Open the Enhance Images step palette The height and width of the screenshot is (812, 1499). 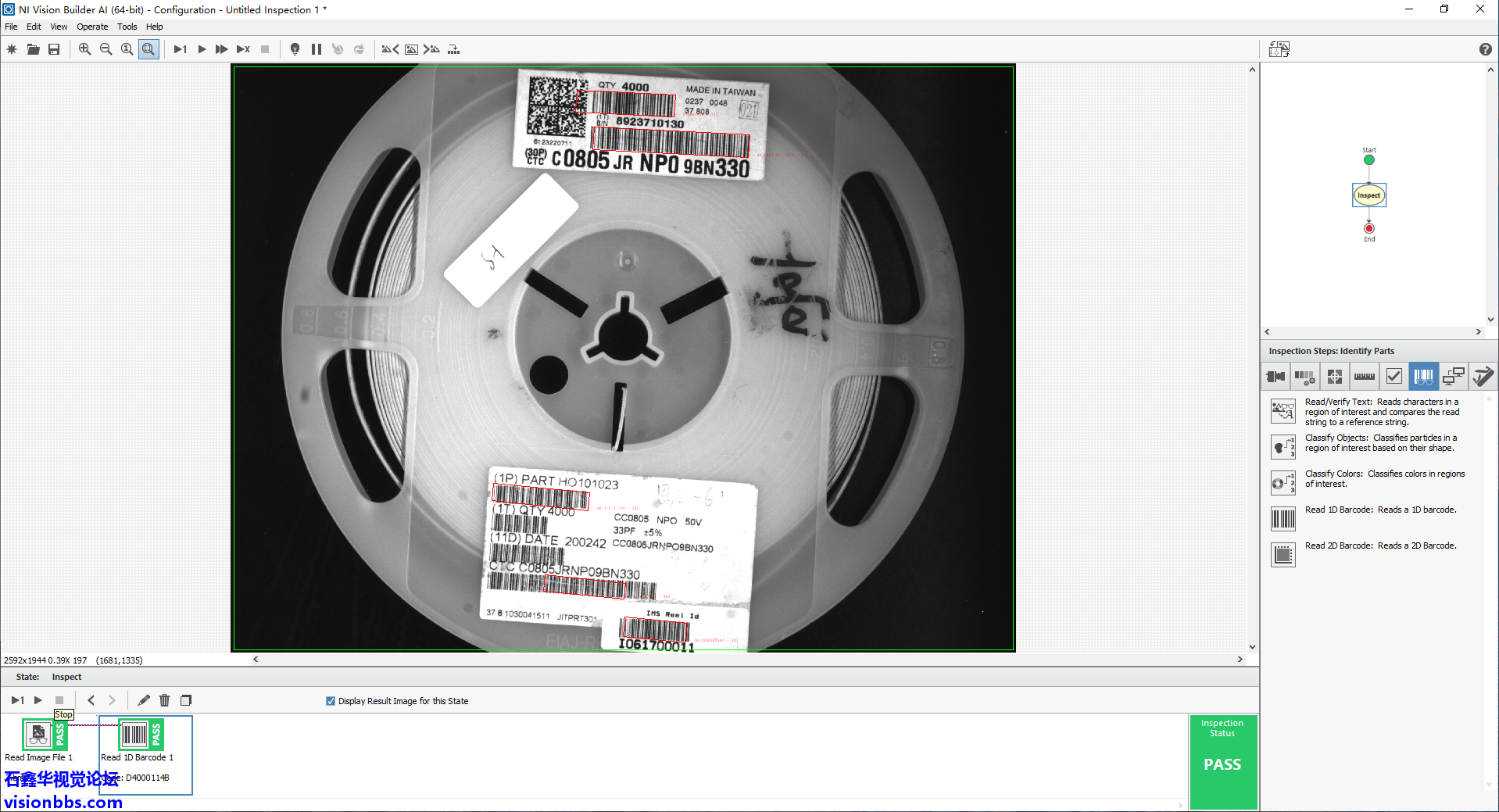pos(1305,377)
